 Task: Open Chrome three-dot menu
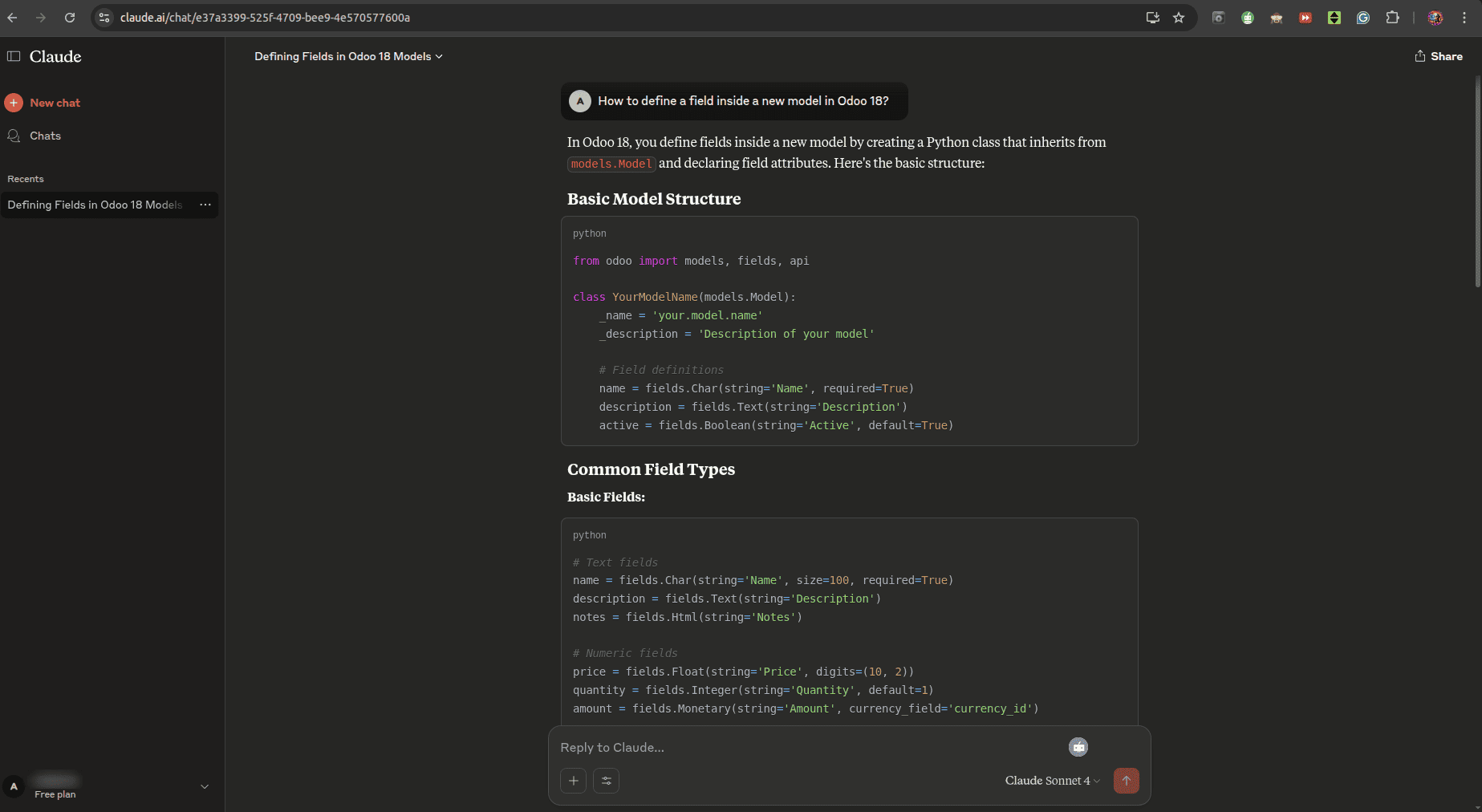(x=1464, y=18)
